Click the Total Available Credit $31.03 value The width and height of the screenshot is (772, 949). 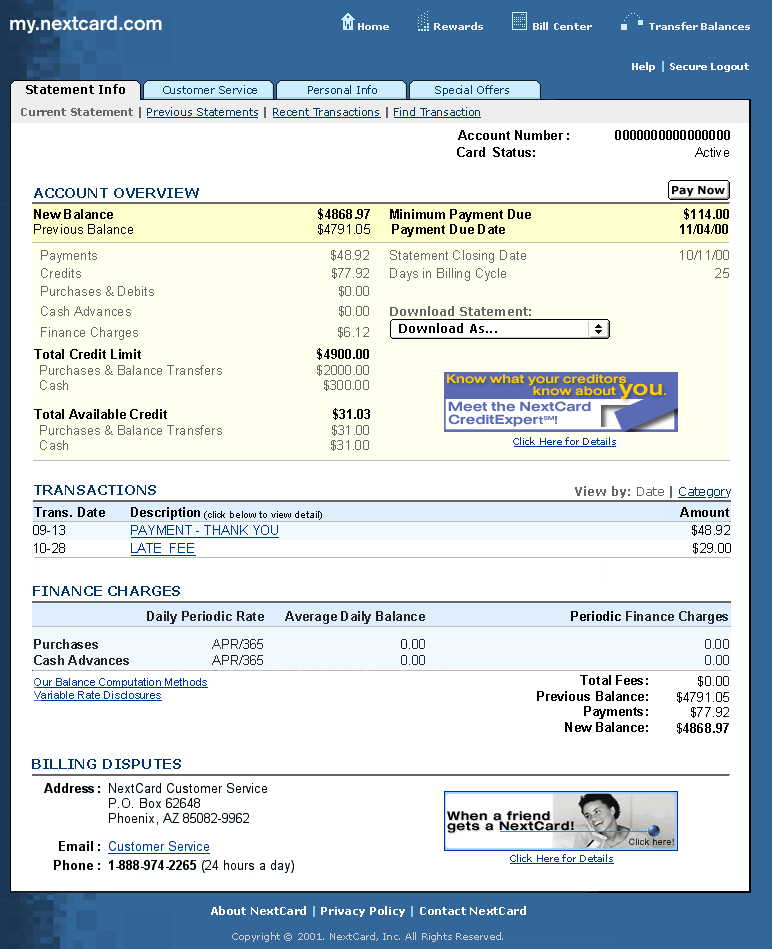(351, 414)
